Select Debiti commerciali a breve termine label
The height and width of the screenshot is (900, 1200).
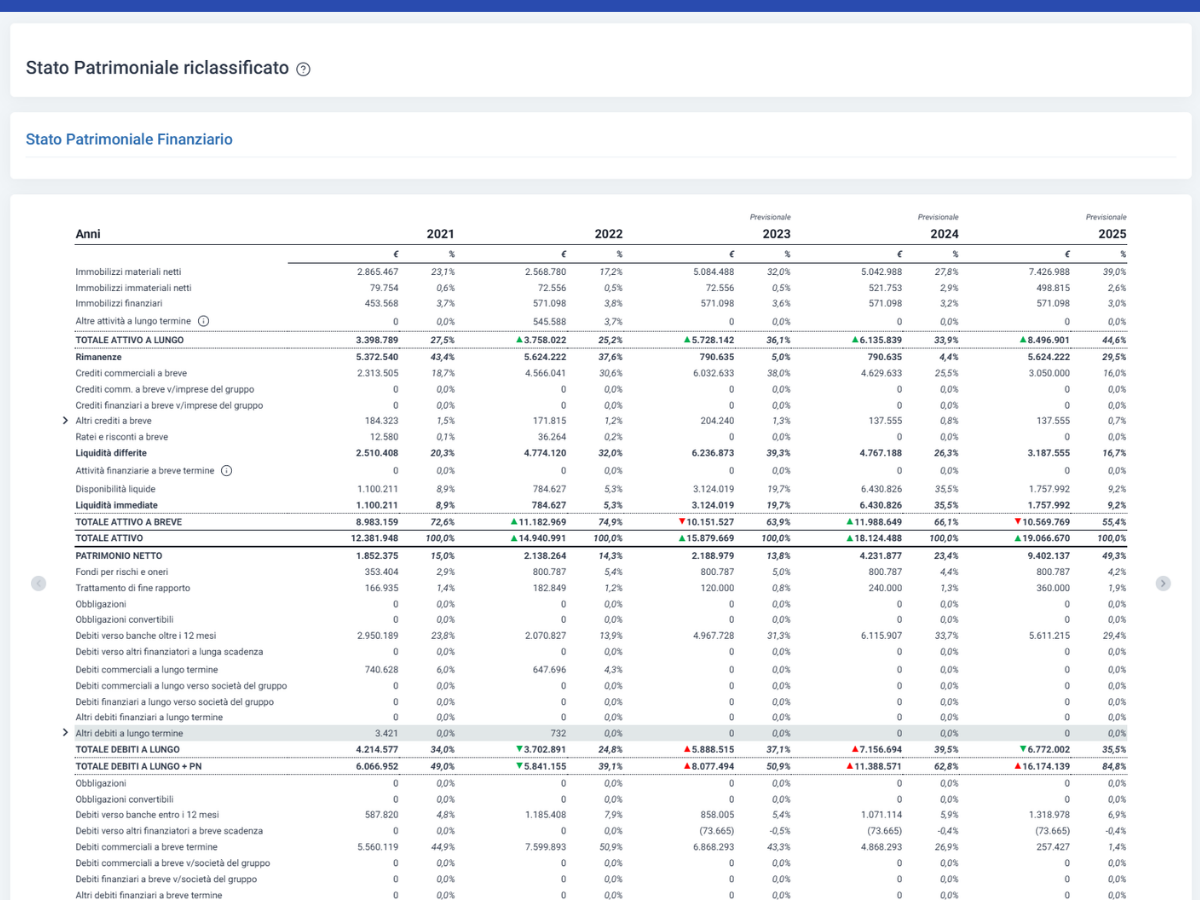point(146,846)
